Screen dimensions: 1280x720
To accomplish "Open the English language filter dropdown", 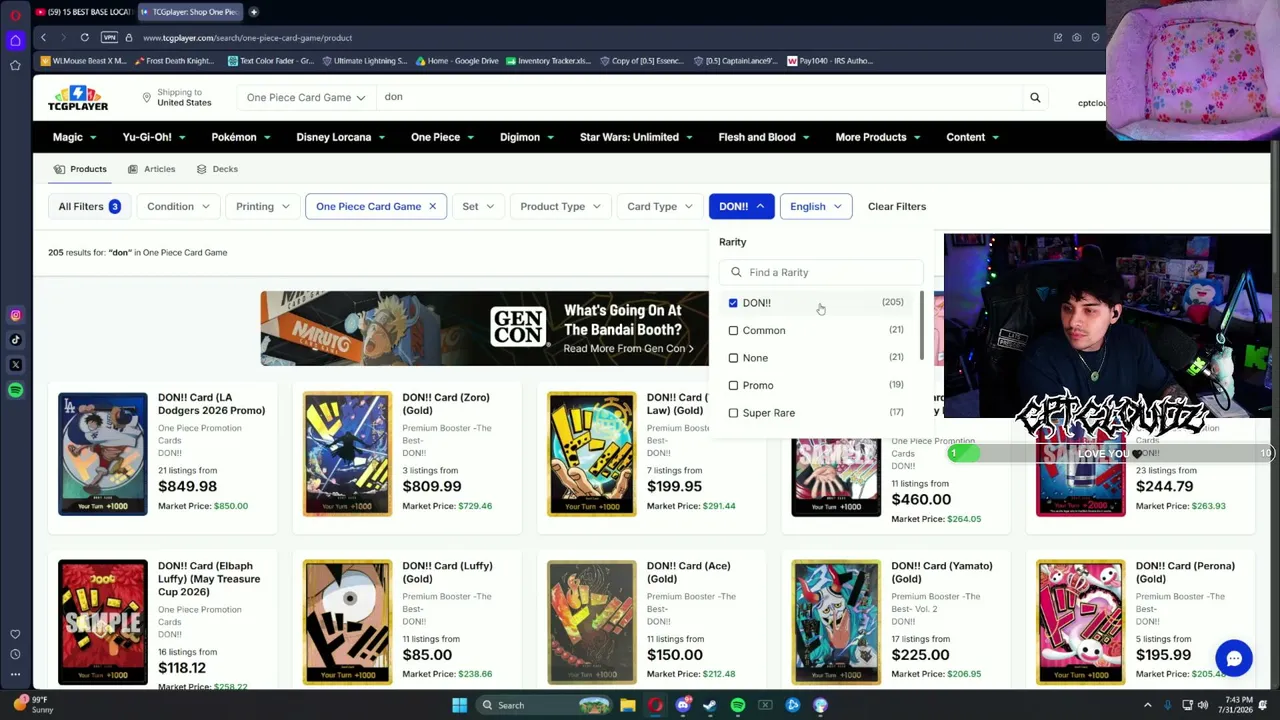I will point(816,207).
